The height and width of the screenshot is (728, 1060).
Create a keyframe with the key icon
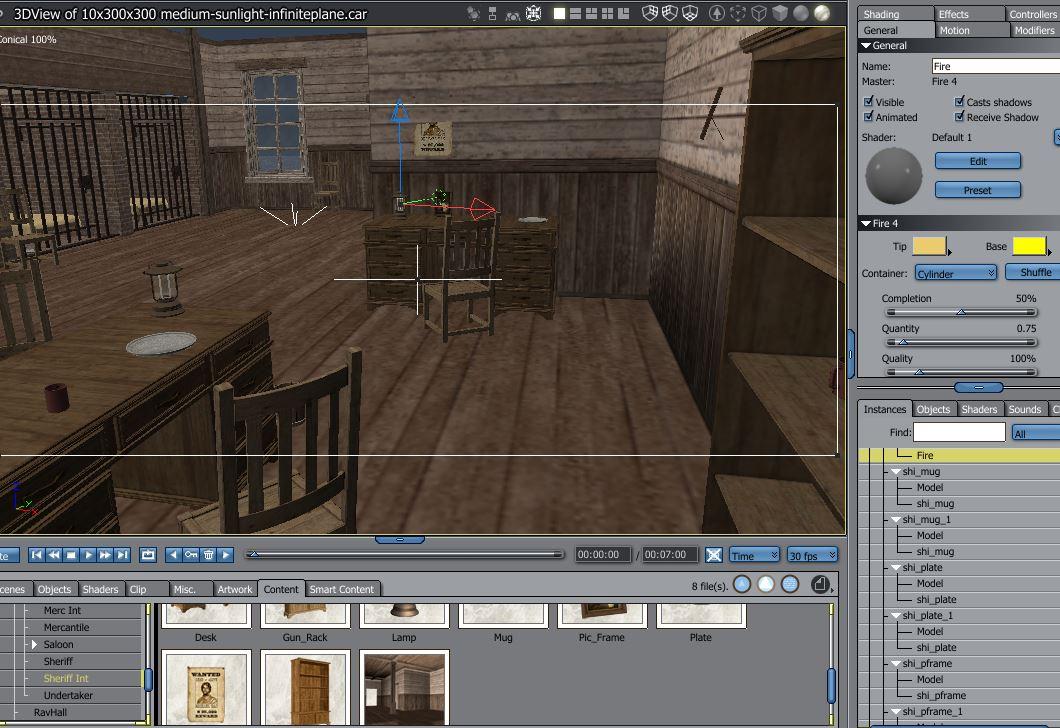pos(191,555)
